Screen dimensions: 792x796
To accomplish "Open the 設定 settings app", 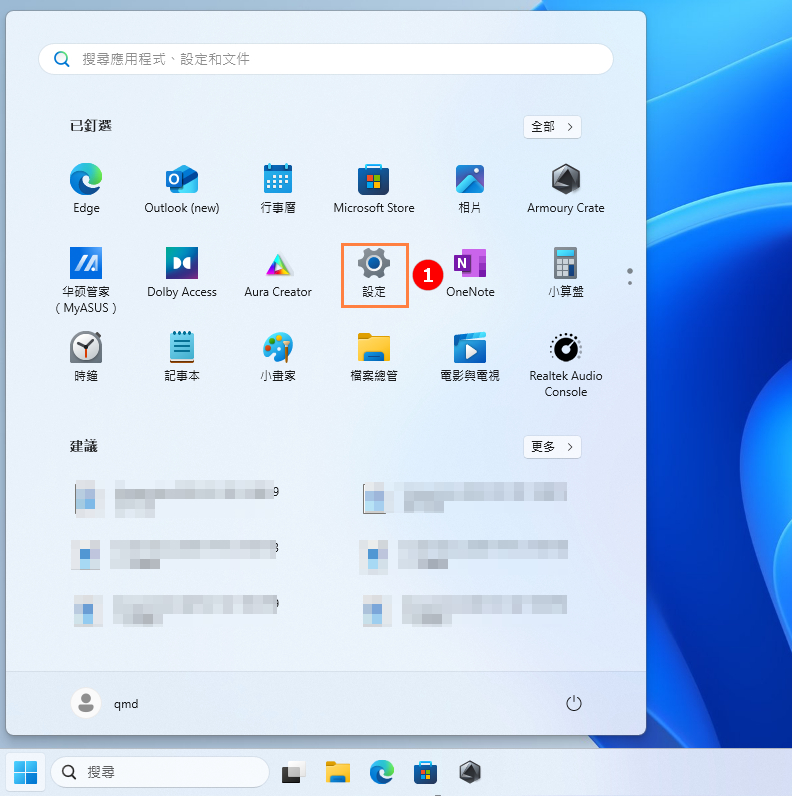I will click(x=375, y=275).
